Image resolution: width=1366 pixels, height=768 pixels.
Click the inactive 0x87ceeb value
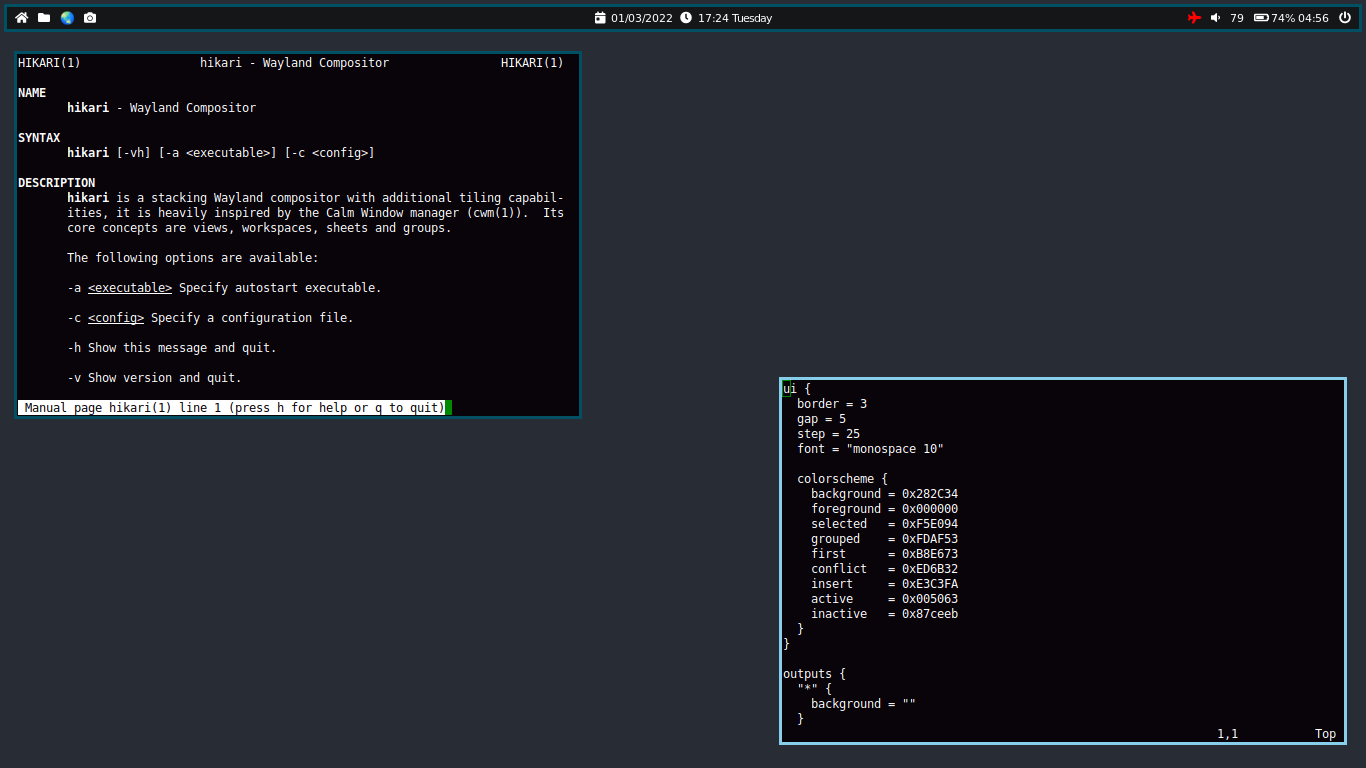click(930, 614)
